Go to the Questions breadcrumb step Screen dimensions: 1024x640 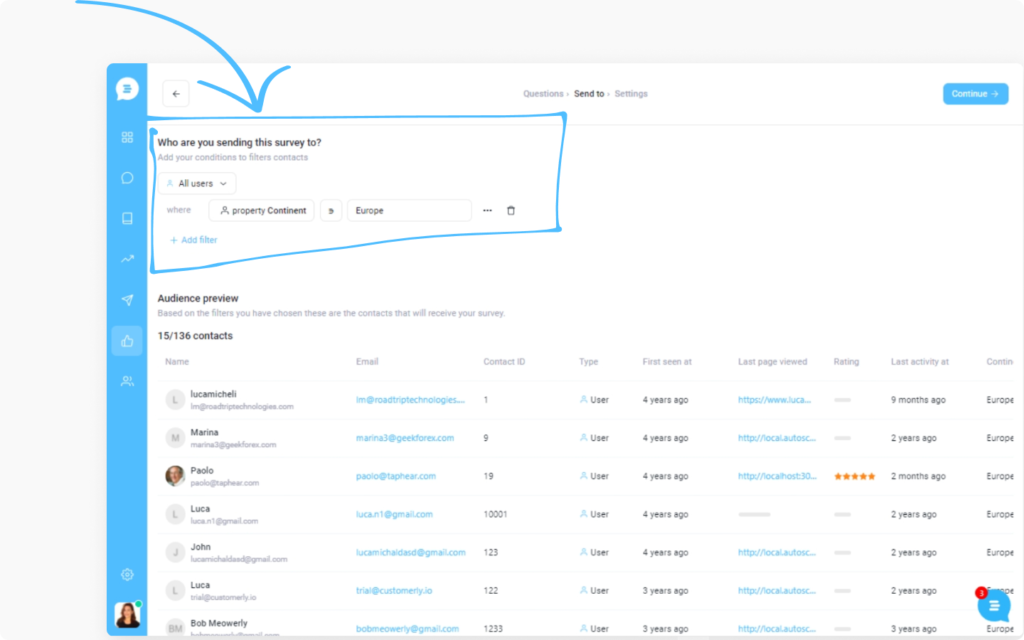[543, 94]
